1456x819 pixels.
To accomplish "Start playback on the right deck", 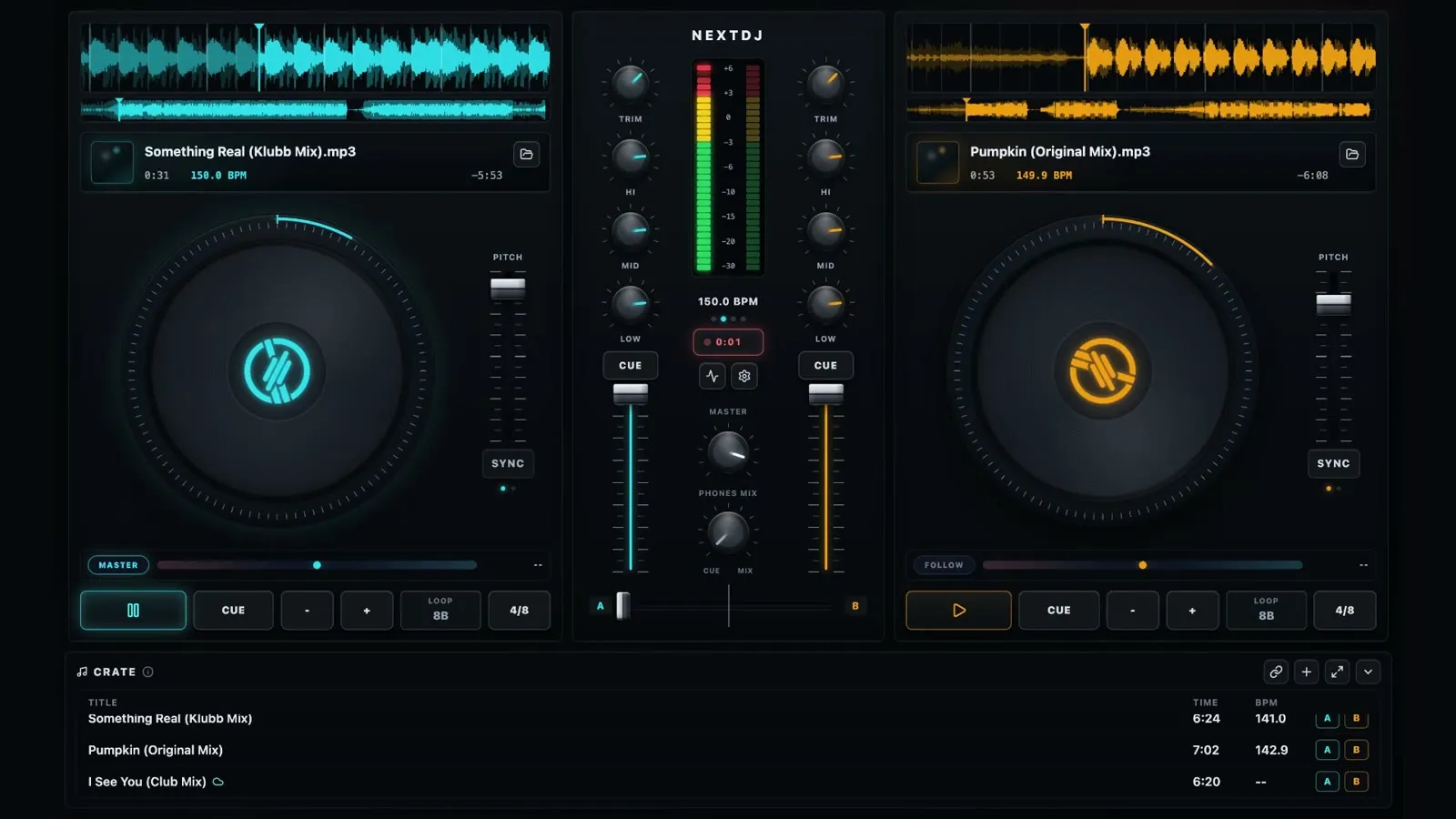I will [958, 611].
